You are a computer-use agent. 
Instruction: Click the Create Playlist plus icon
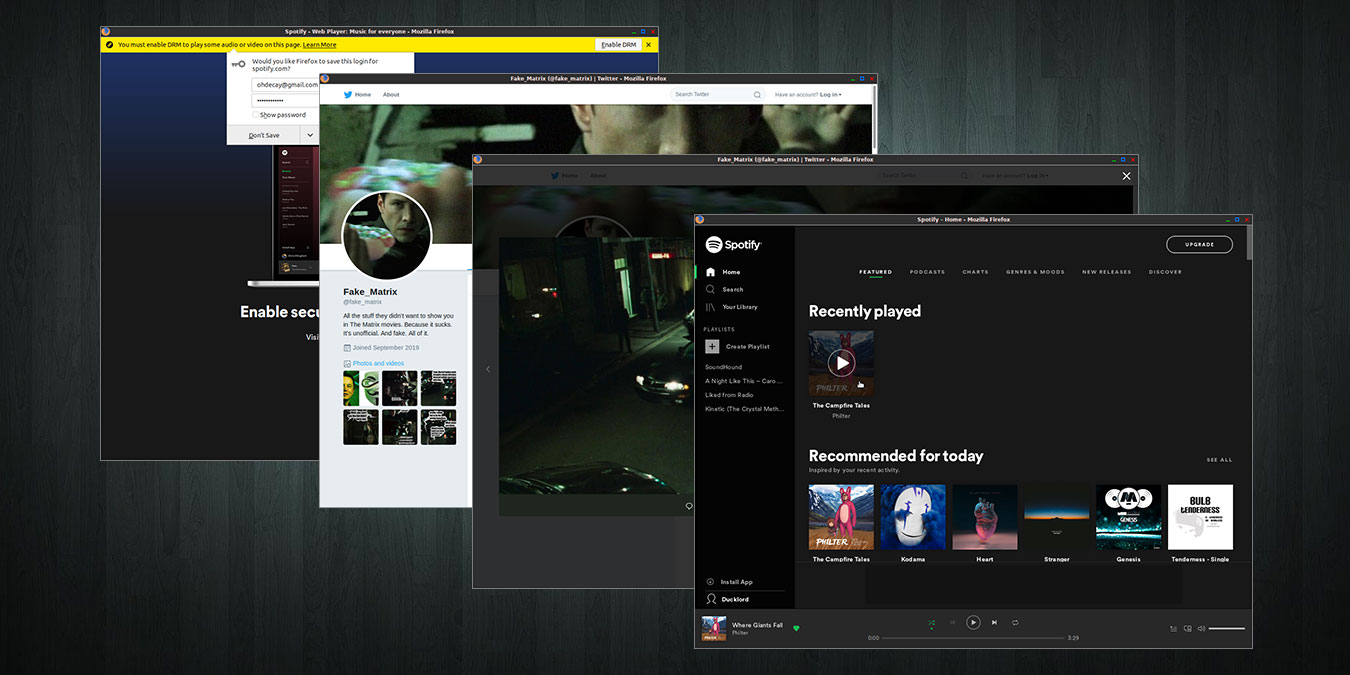(x=712, y=346)
